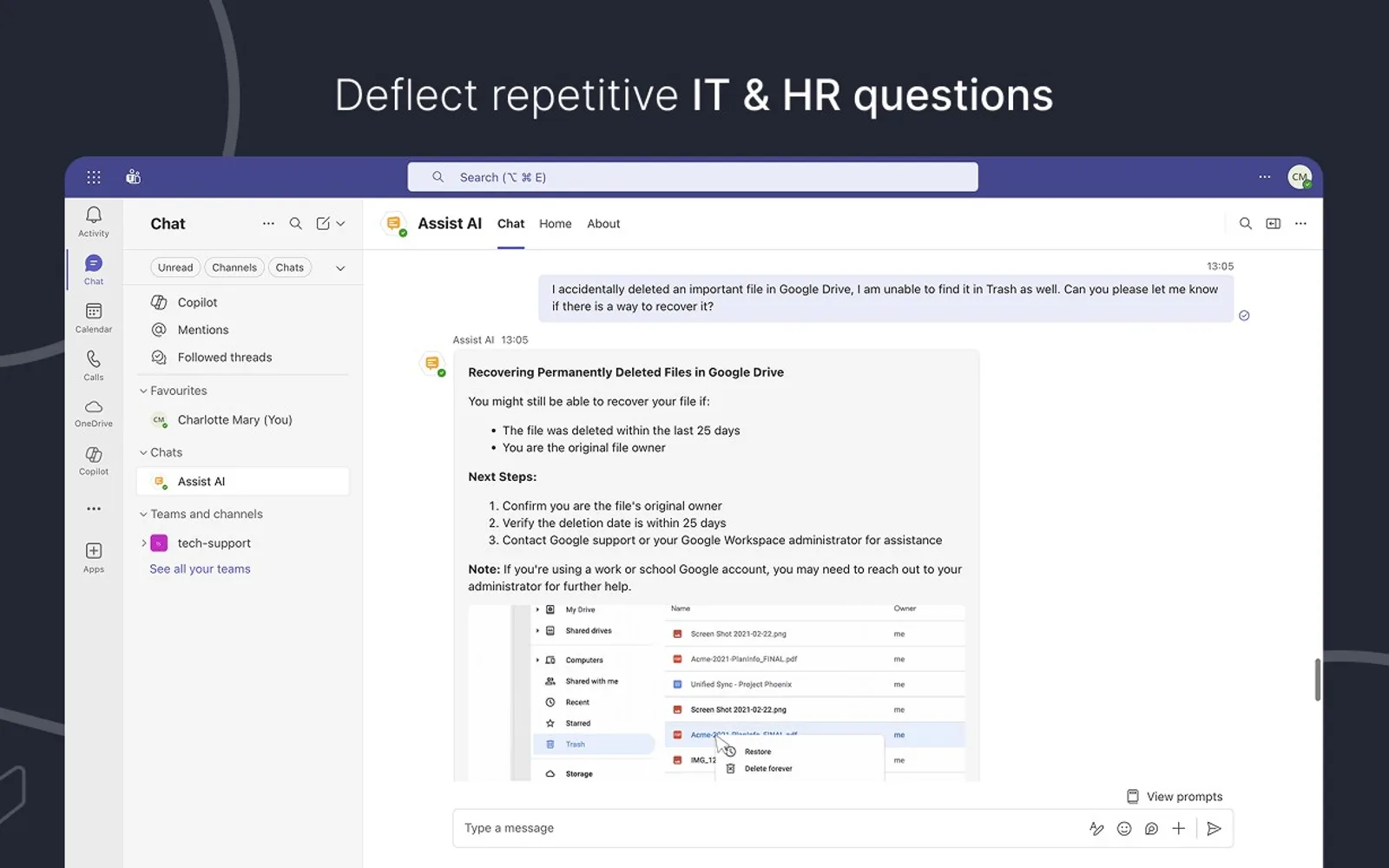Click the format text pen icon
This screenshot has height=868, width=1389.
click(1096, 828)
